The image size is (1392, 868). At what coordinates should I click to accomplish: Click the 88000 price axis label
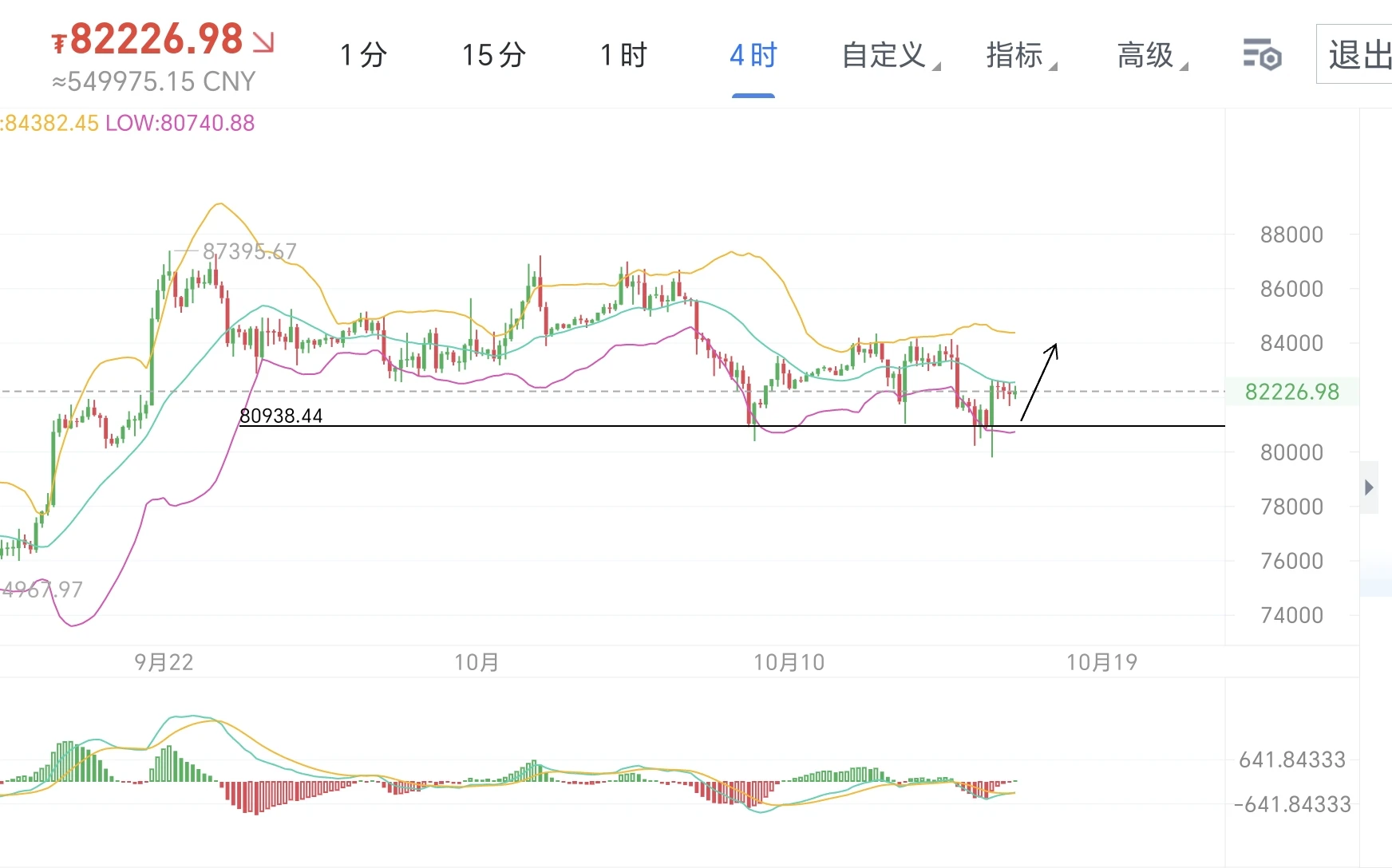[1291, 235]
